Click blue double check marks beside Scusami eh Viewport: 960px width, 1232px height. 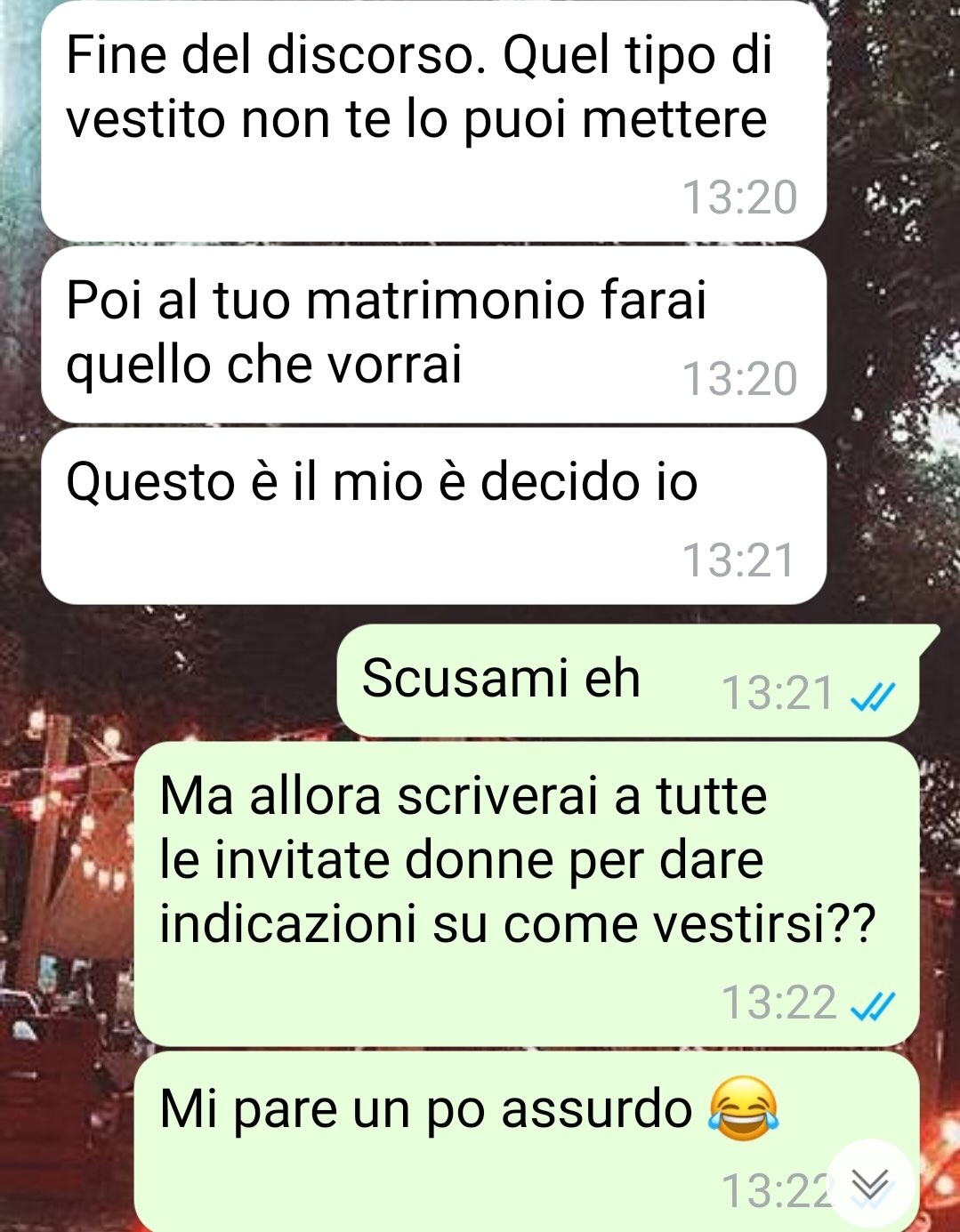(x=873, y=696)
